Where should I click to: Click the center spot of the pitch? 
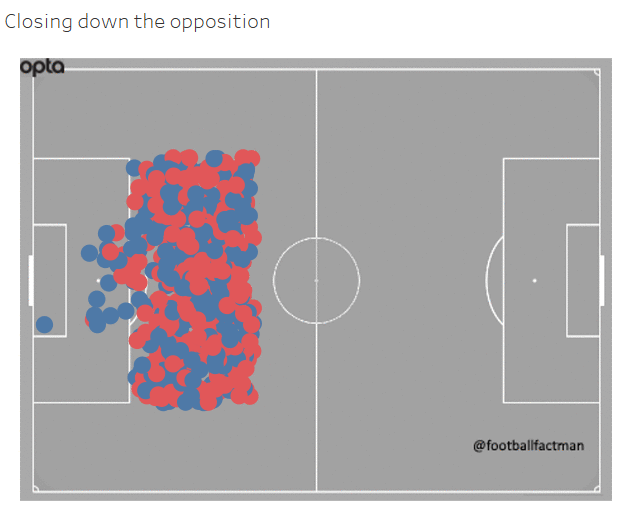(x=316, y=280)
